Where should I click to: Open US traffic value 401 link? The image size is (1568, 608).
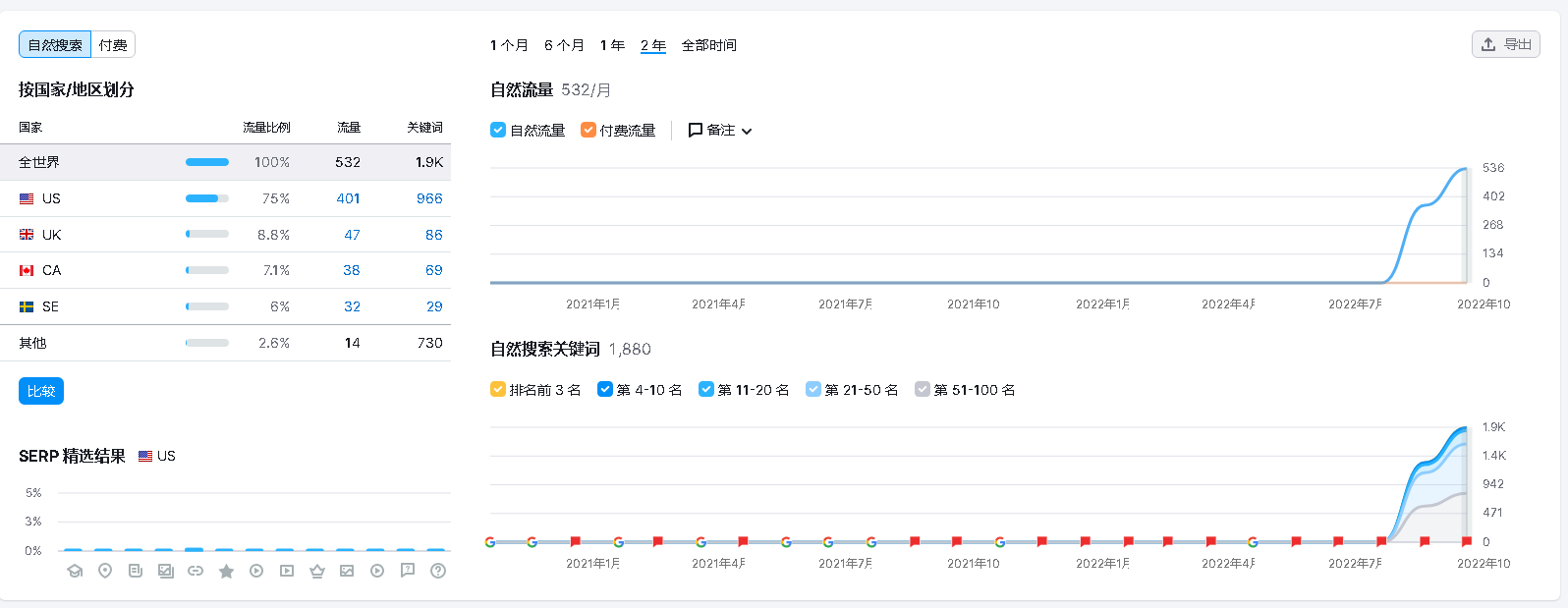[x=348, y=198]
